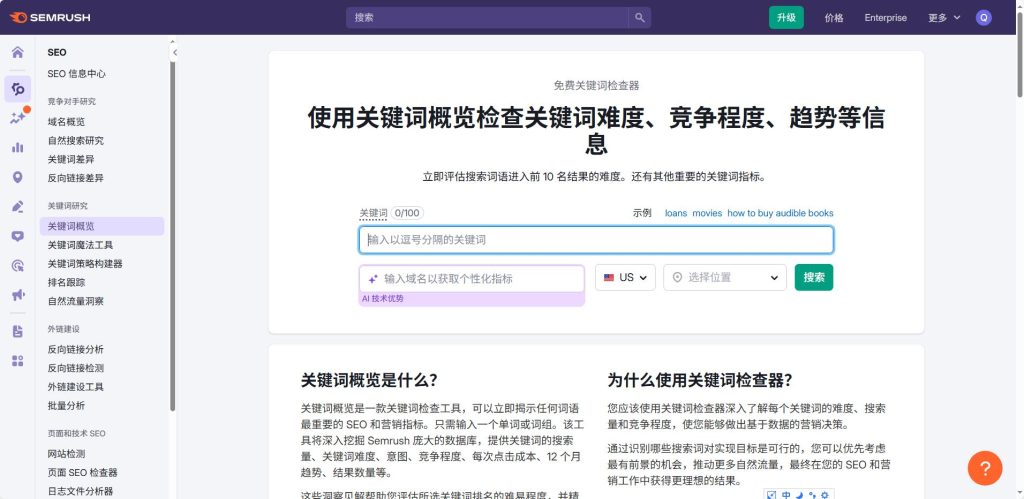Image resolution: width=1024 pixels, height=499 pixels.
Task: Open the 选择位置 location dropdown
Action: [x=725, y=278]
